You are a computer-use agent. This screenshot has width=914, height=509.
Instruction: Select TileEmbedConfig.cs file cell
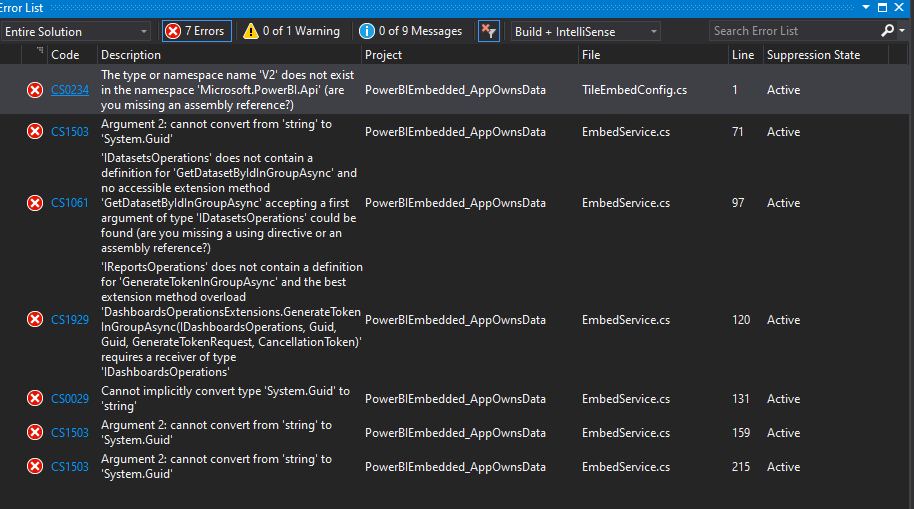click(x=634, y=90)
